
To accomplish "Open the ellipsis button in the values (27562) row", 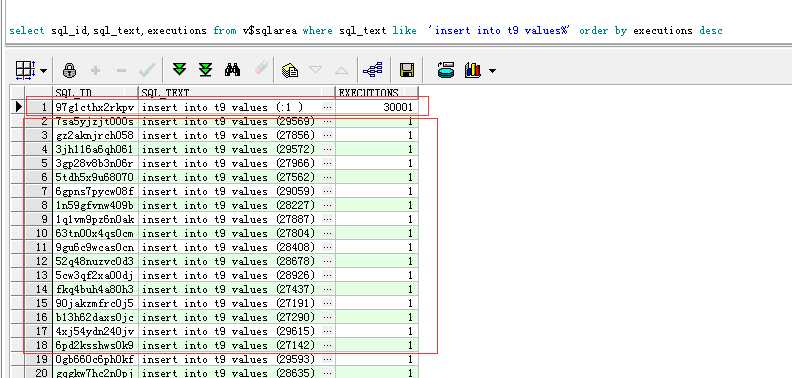I will pos(328,177).
